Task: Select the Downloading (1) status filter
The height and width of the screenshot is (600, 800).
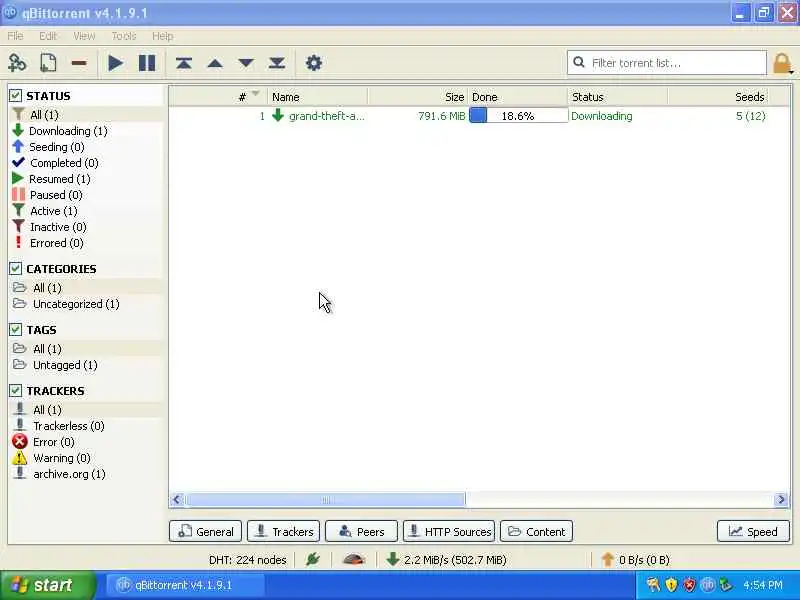Action: pos(68,131)
